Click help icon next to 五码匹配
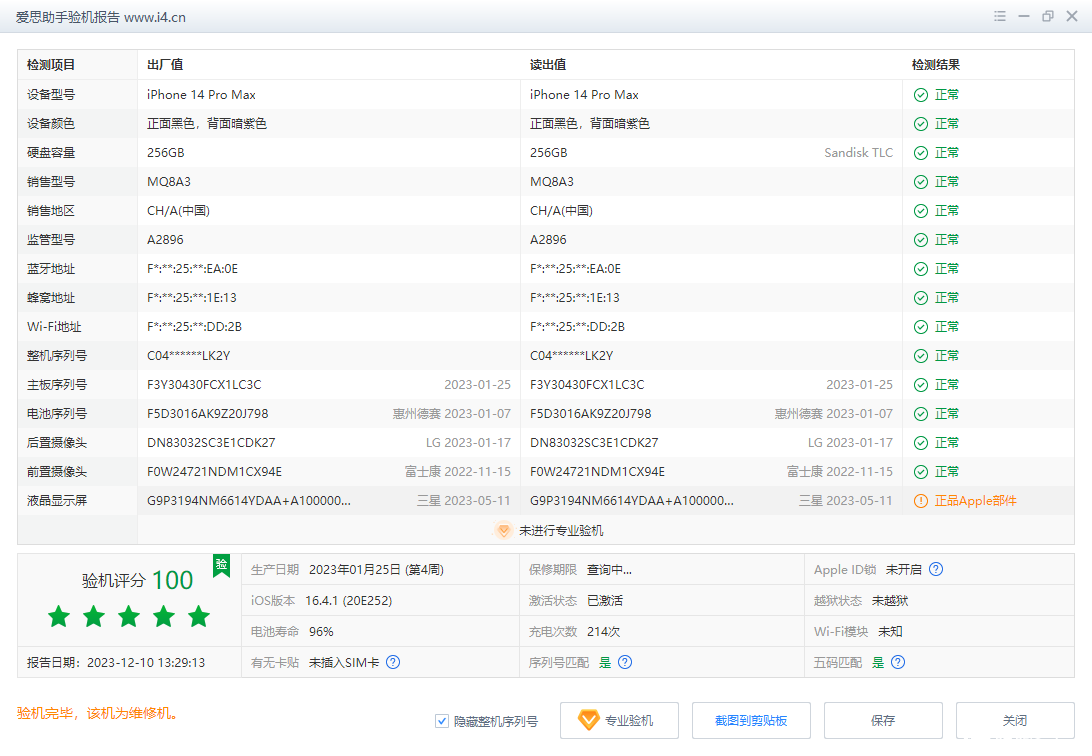The height and width of the screenshot is (756, 1092). pyautogui.click(x=898, y=662)
